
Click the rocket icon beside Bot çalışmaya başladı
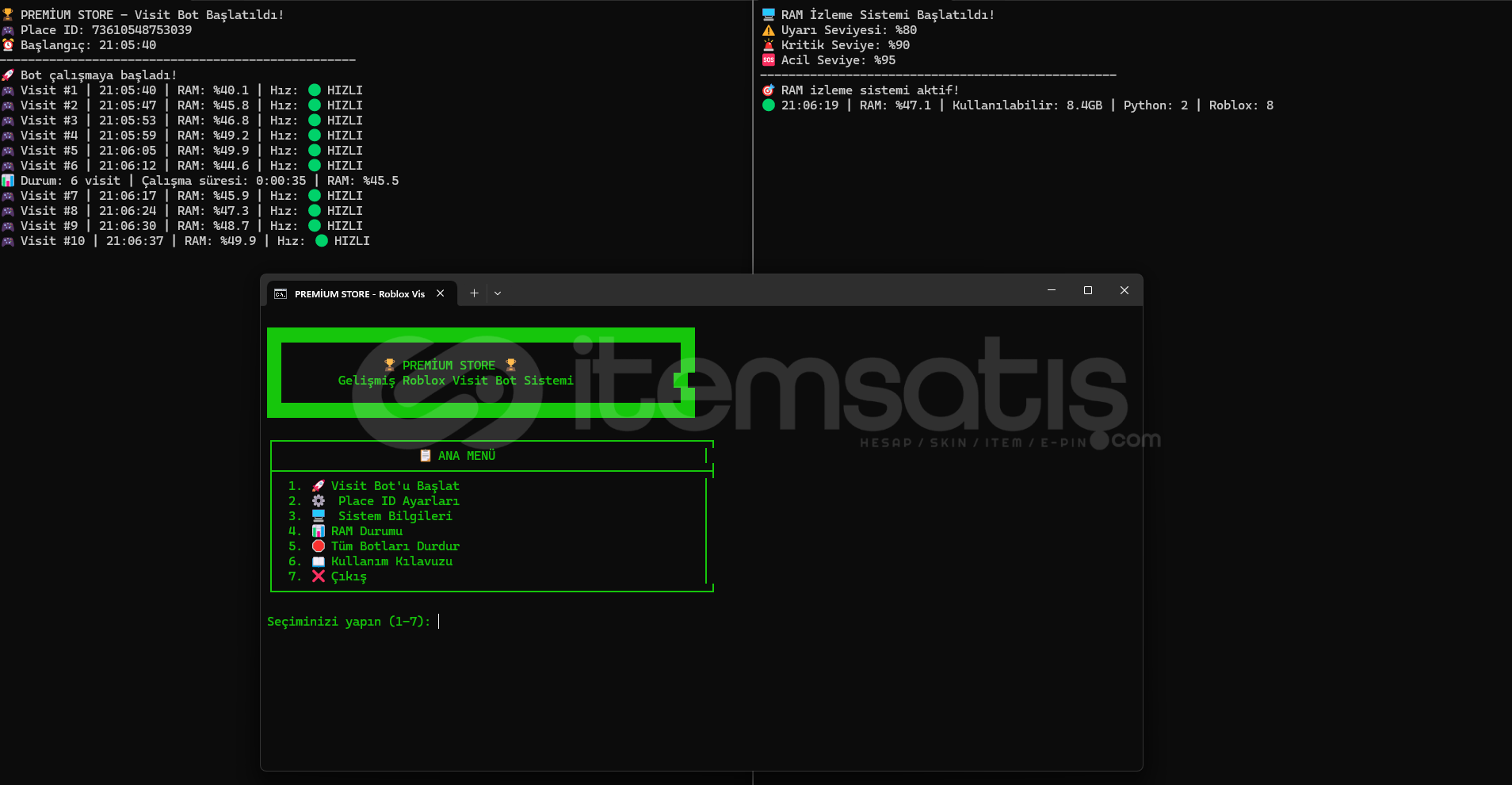coord(8,75)
